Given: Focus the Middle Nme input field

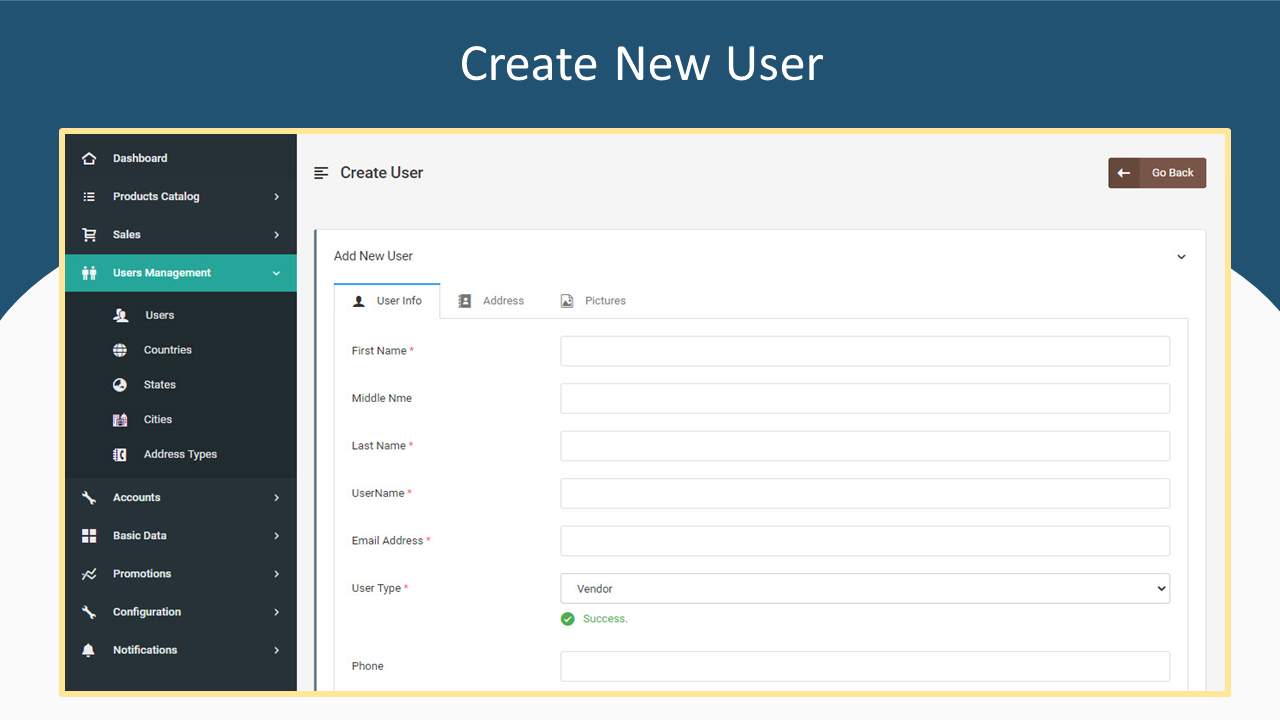Looking at the screenshot, I should (865, 399).
